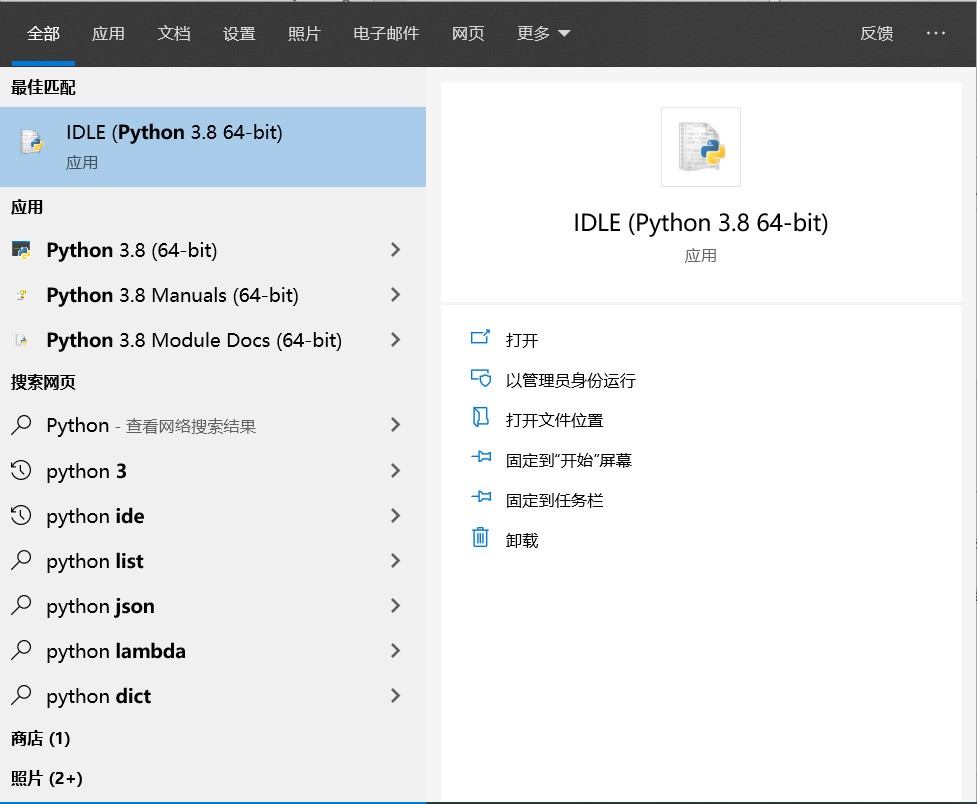
Task: Open the 商店 (1) results group
Action: 41,739
